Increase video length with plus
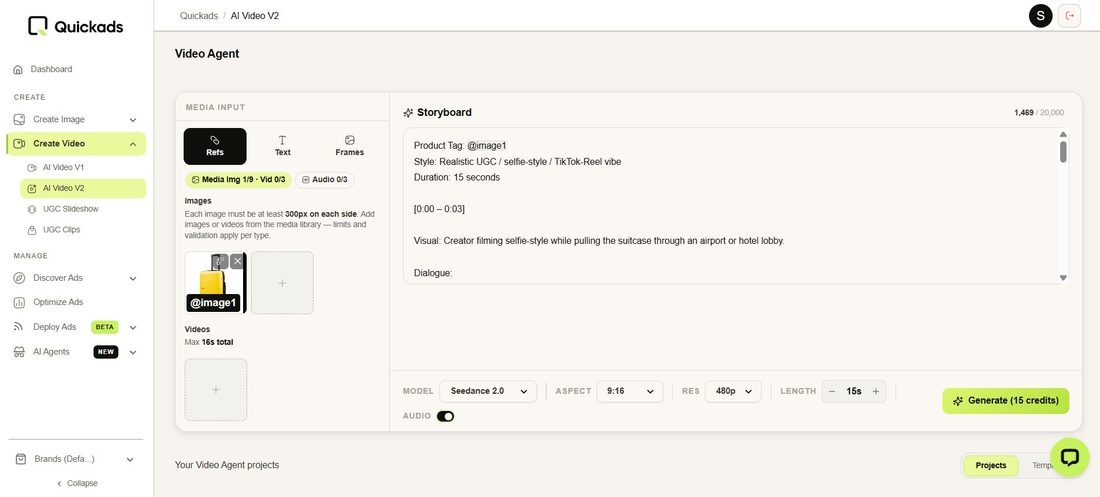This screenshot has height=497, width=1100. tap(876, 392)
